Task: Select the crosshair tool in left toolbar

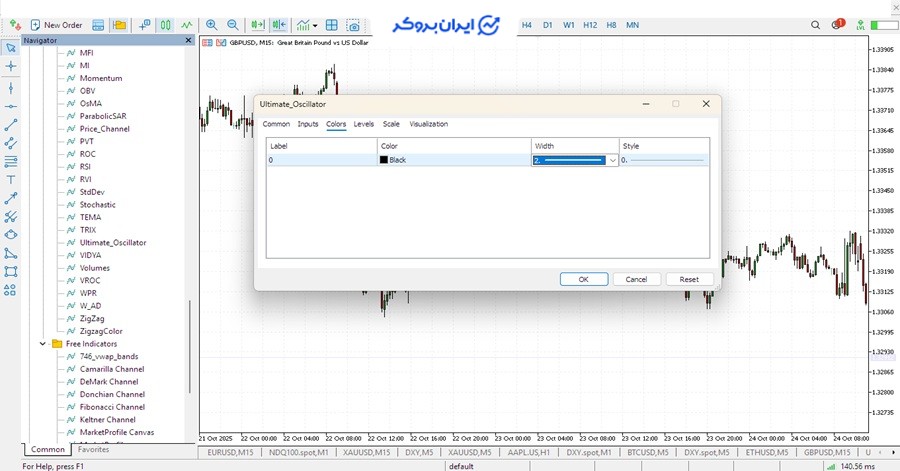Action: point(11,66)
